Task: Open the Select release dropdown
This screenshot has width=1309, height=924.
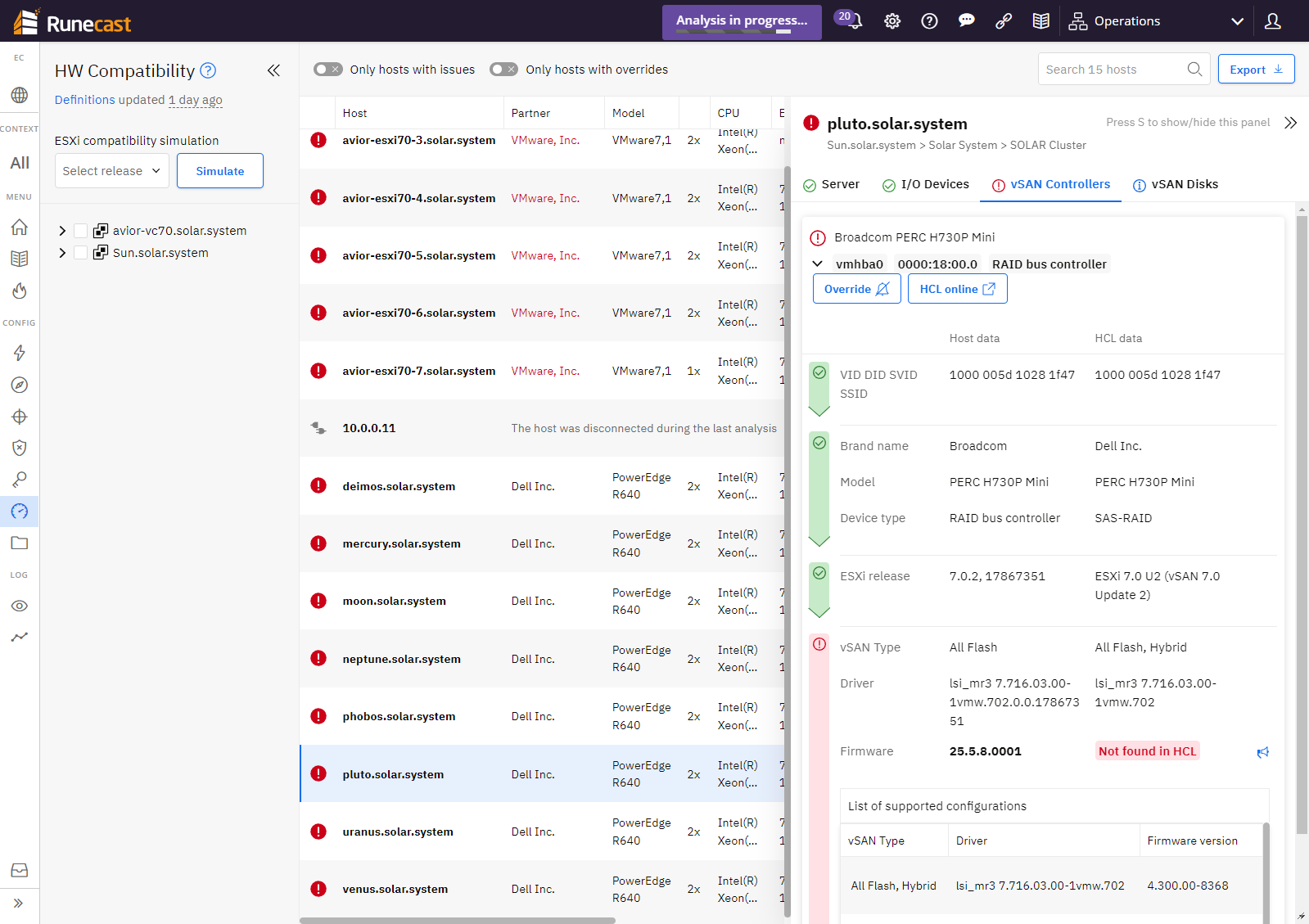Action: coord(111,171)
